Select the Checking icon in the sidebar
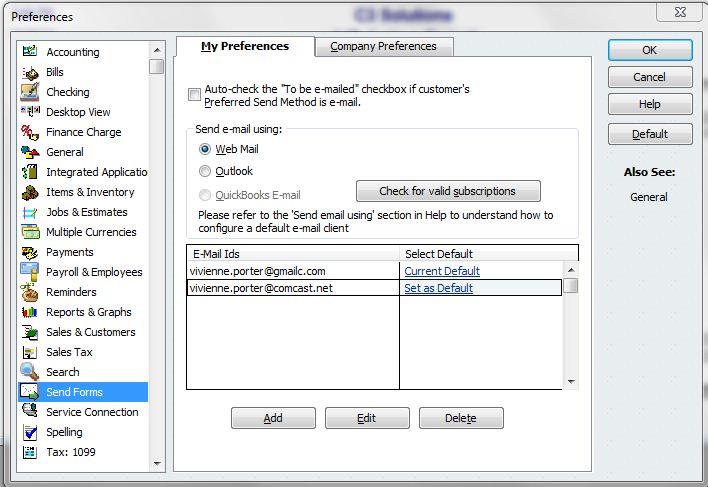This screenshot has width=708, height=487. 30,92
